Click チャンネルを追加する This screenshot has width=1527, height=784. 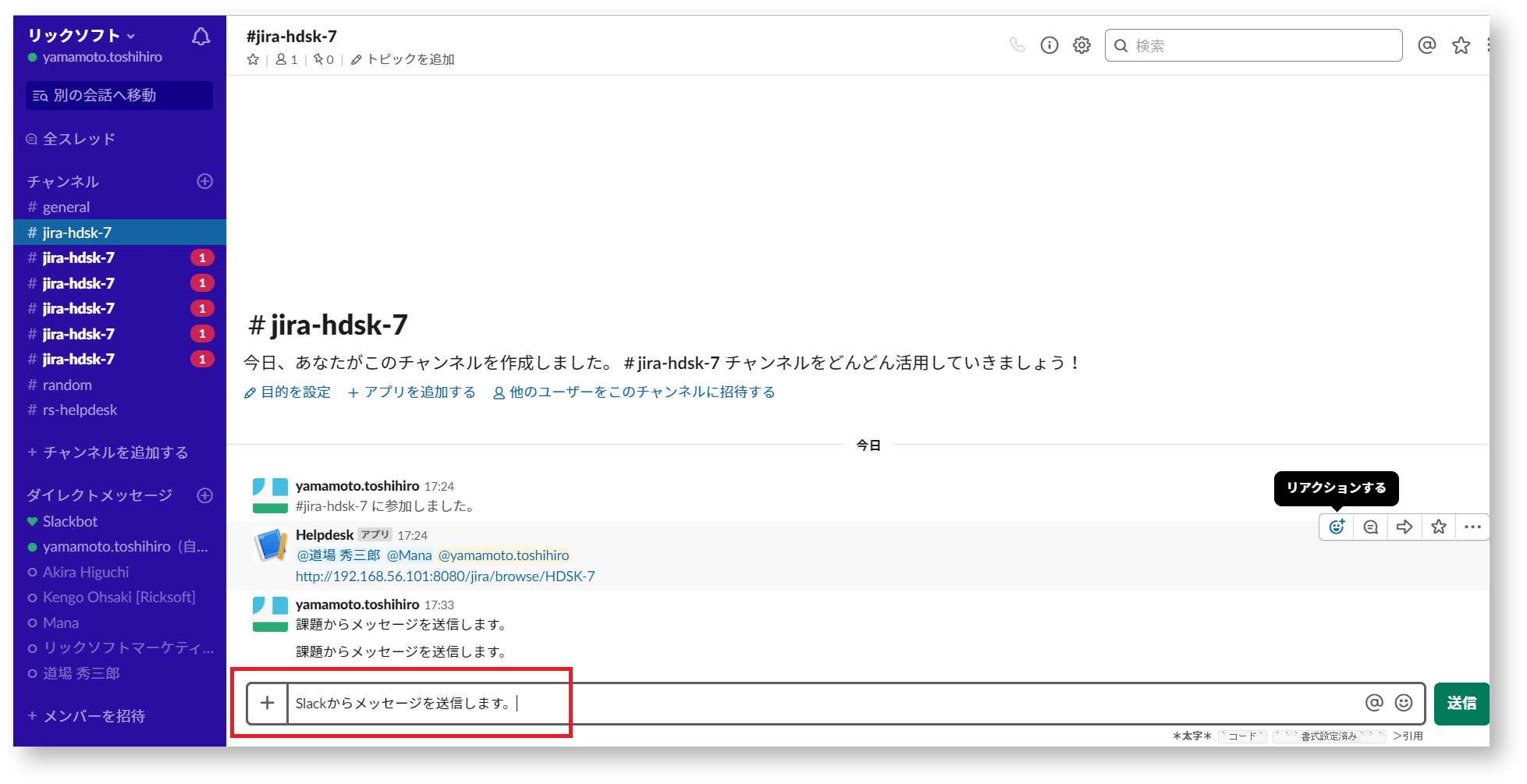point(108,452)
